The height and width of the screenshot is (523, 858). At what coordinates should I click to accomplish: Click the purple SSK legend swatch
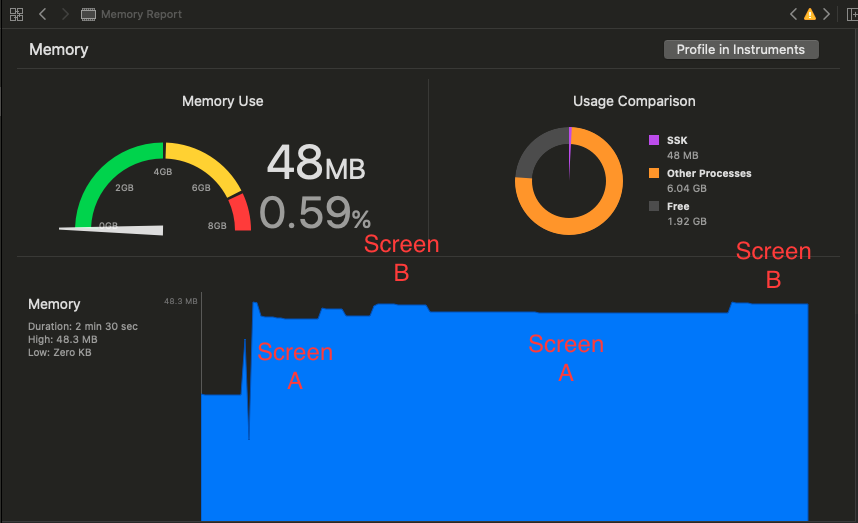click(x=654, y=140)
